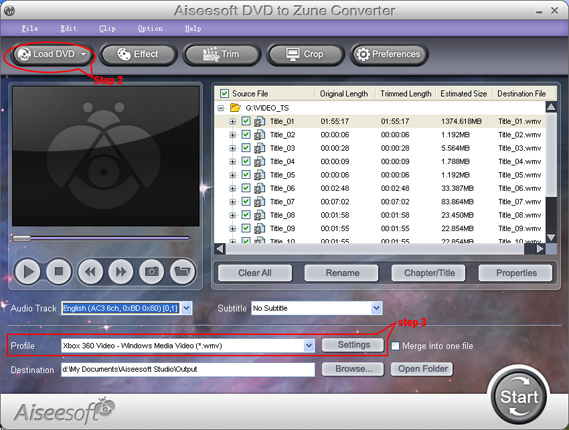Uncheck the Title_04 checkbox
Viewport: 569px width, 430px height.
point(246,161)
